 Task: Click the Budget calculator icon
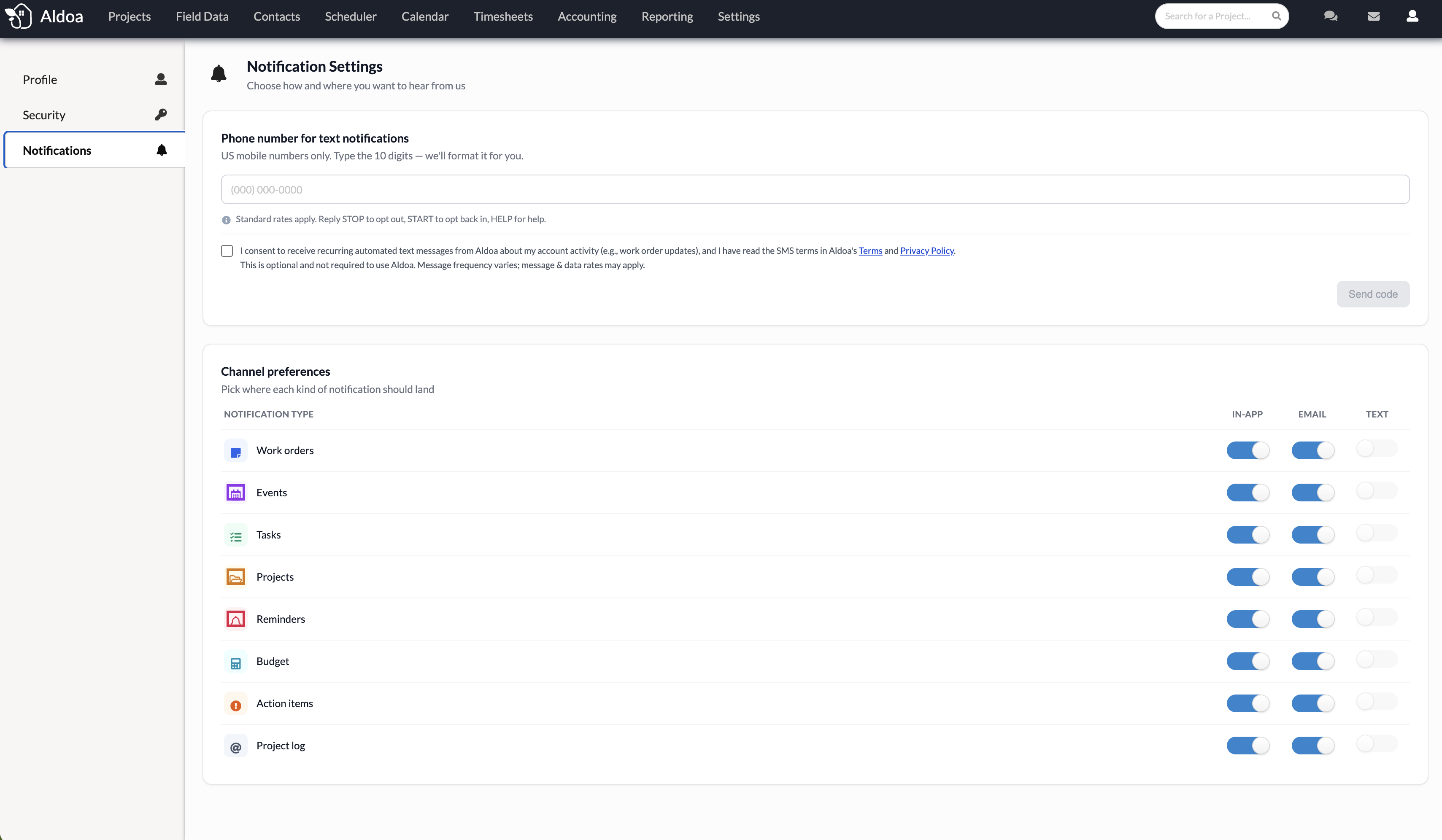tap(235, 662)
